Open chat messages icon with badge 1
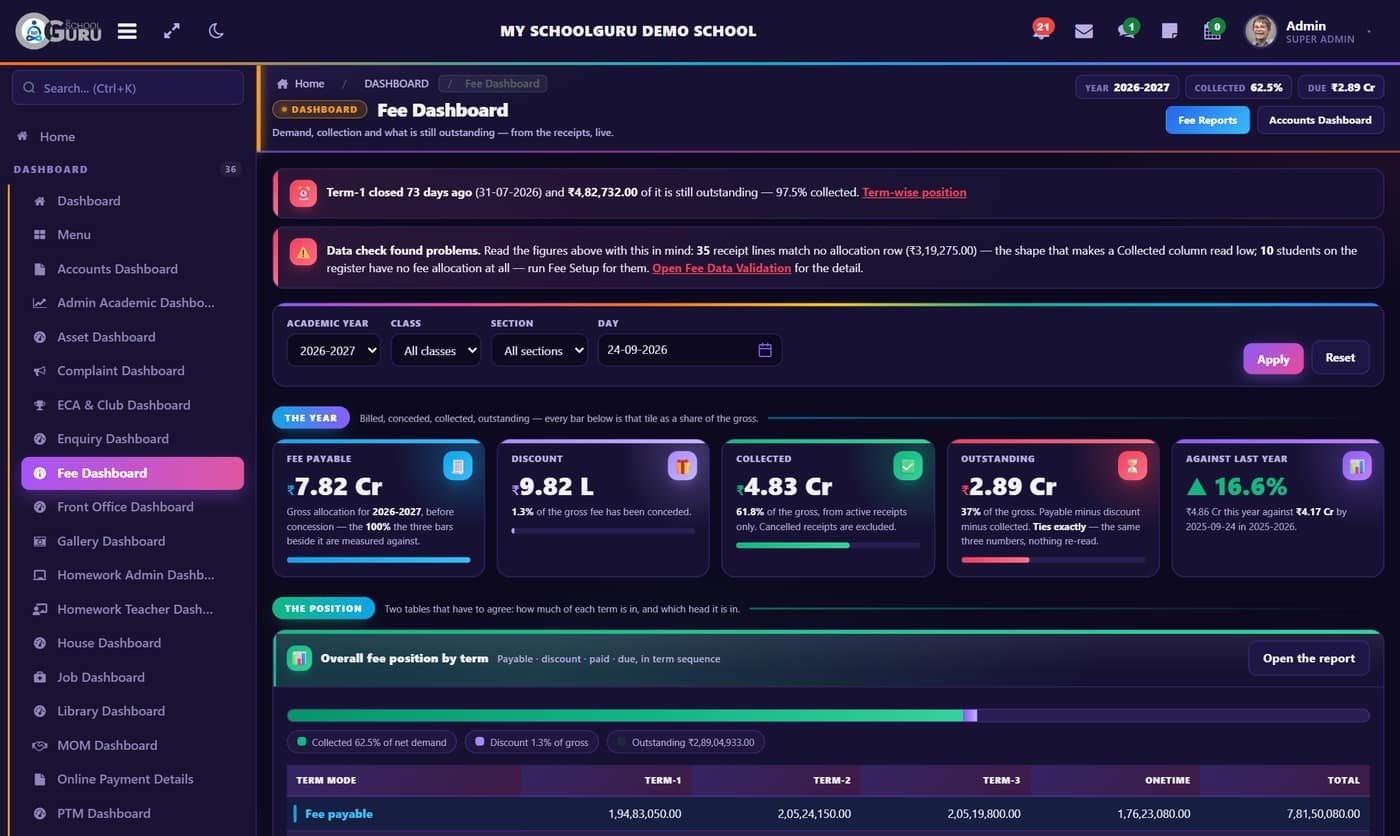The width and height of the screenshot is (1400, 836). coord(1127,30)
